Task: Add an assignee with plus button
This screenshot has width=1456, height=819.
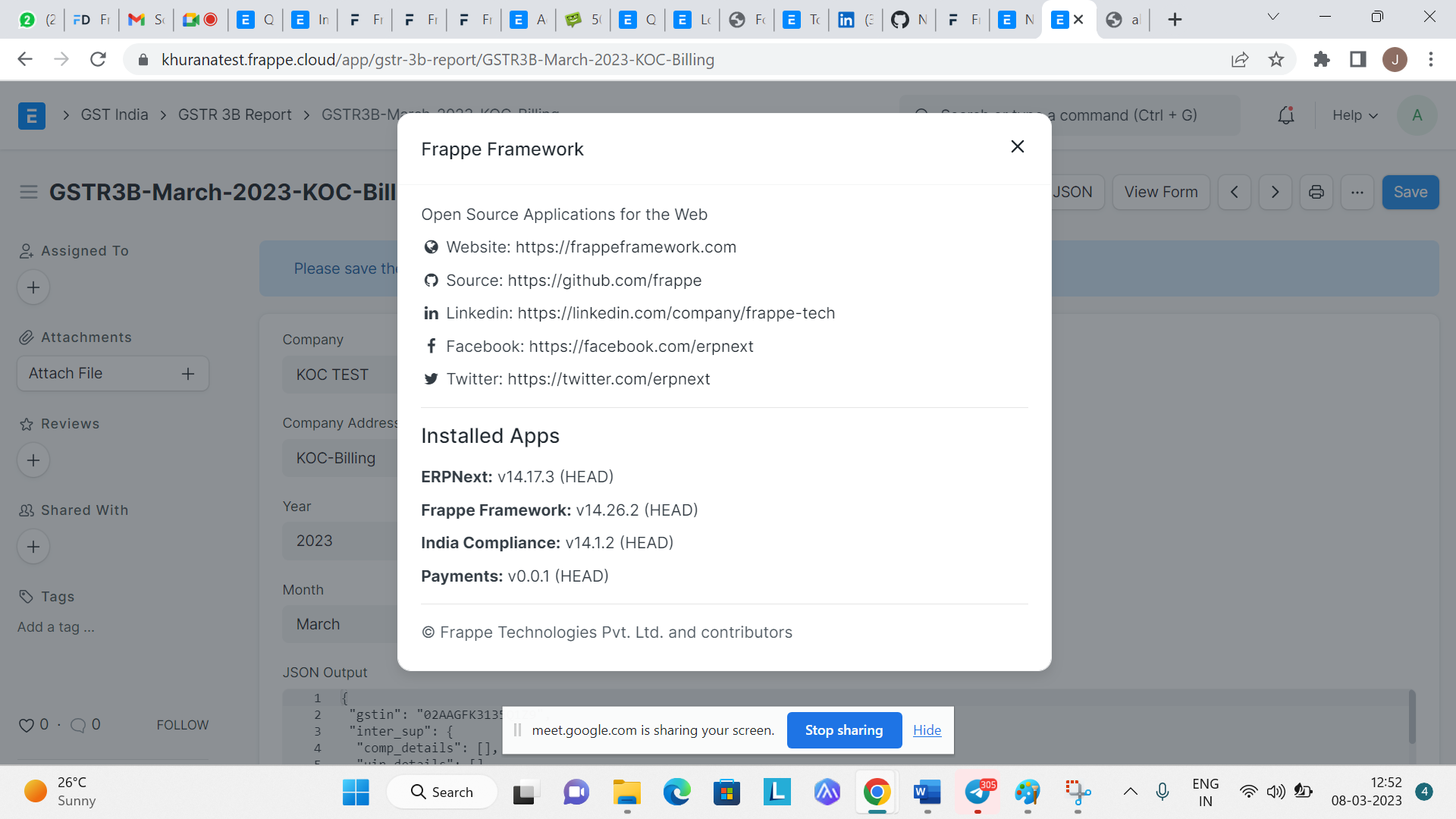Action: (x=33, y=287)
